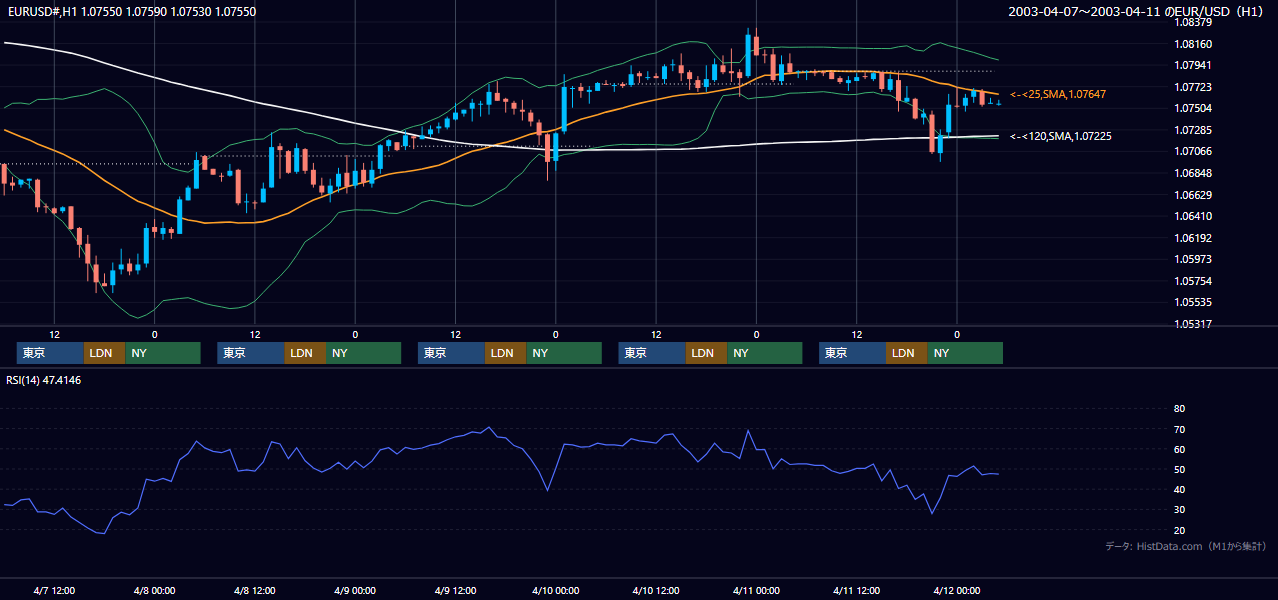Click the 1.06848 price axis label

tap(1193, 173)
